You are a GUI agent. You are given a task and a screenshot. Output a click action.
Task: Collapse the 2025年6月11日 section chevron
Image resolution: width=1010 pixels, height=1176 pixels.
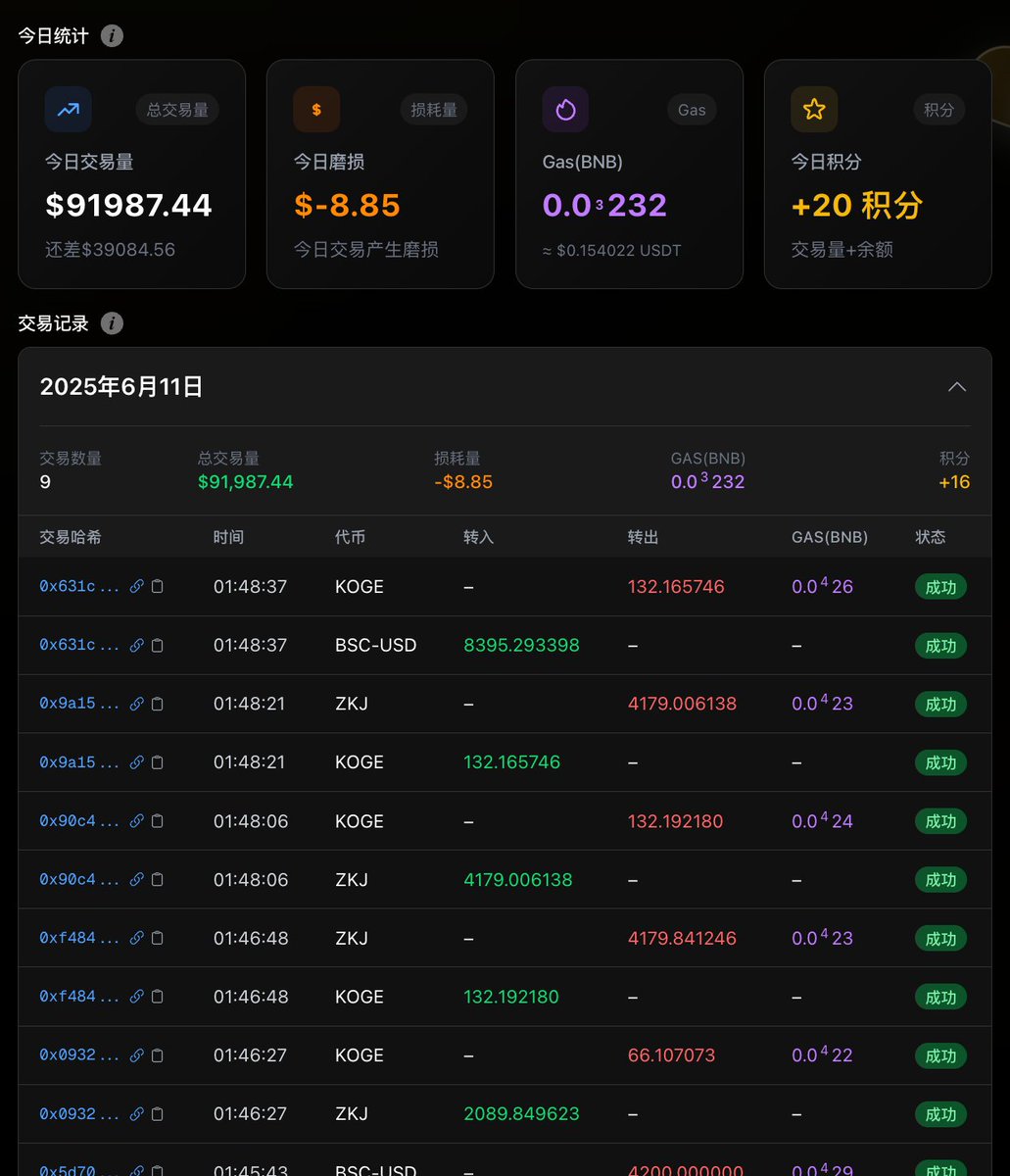click(x=957, y=387)
